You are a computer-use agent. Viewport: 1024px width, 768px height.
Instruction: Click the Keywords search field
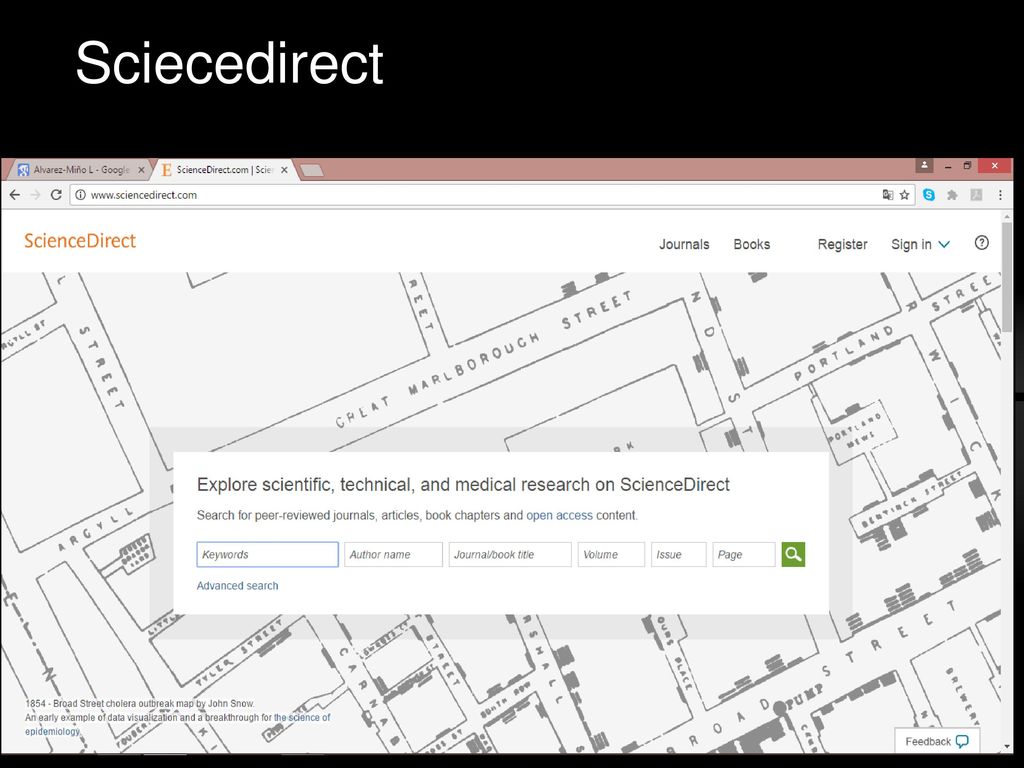pos(268,554)
